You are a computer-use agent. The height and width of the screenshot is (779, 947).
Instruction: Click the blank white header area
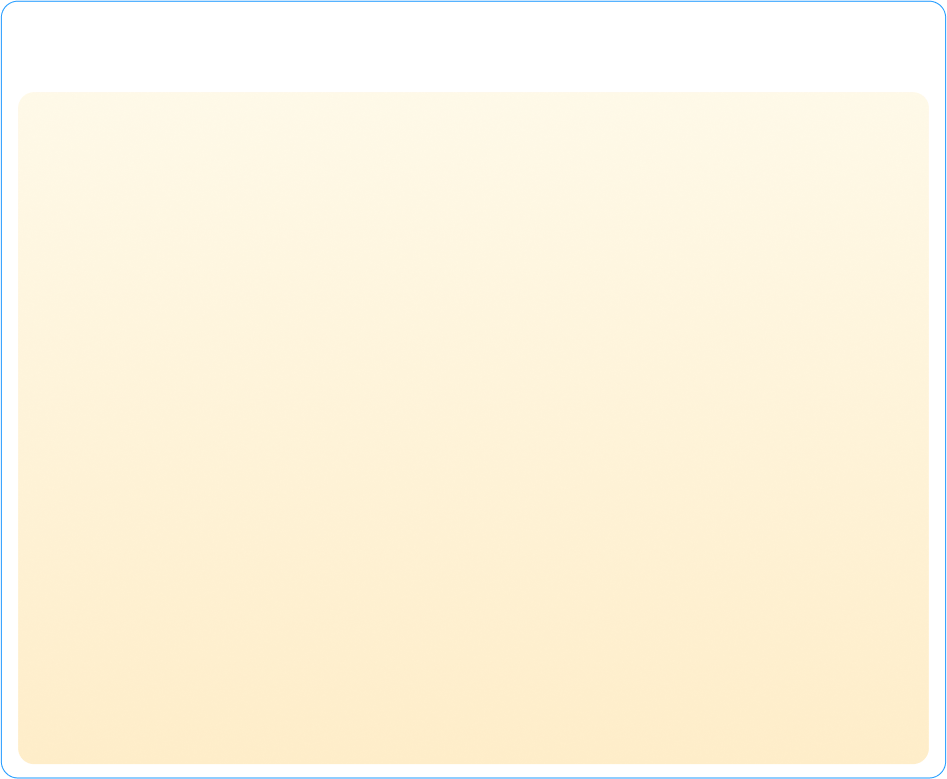(x=473, y=47)
